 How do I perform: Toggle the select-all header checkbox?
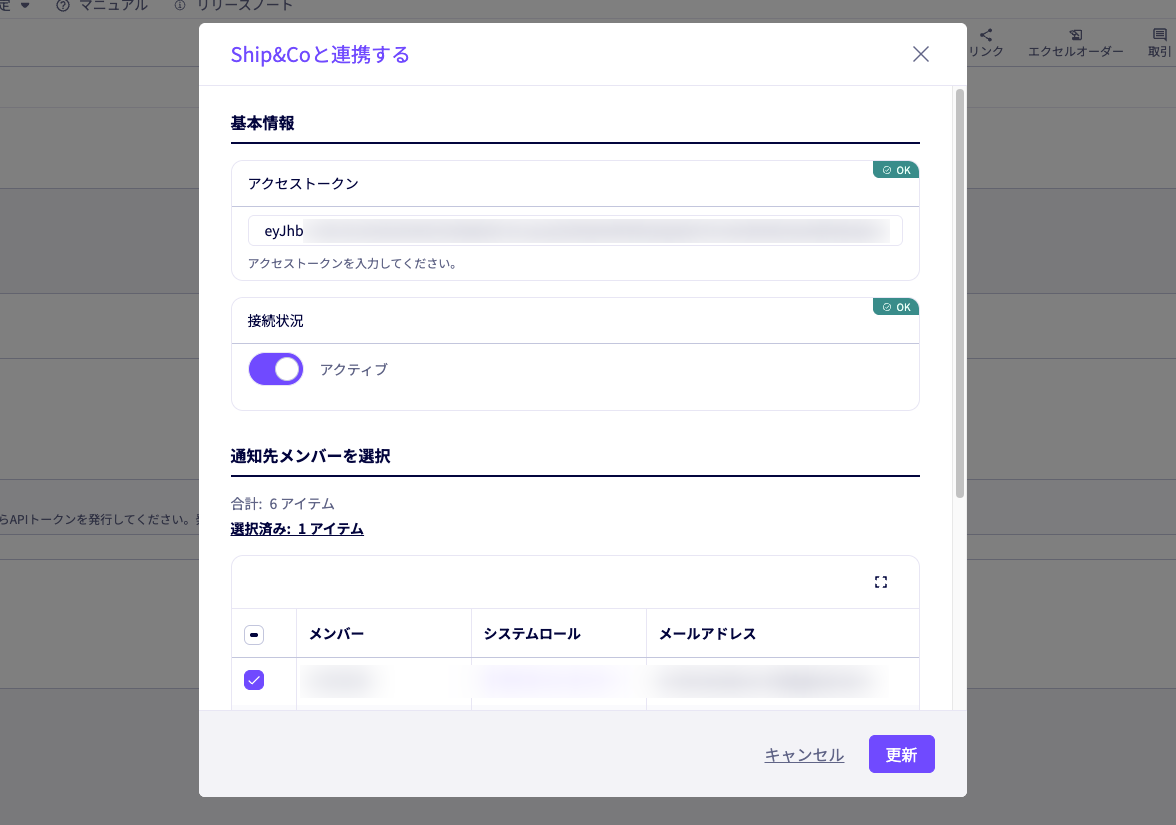[254, 634]
